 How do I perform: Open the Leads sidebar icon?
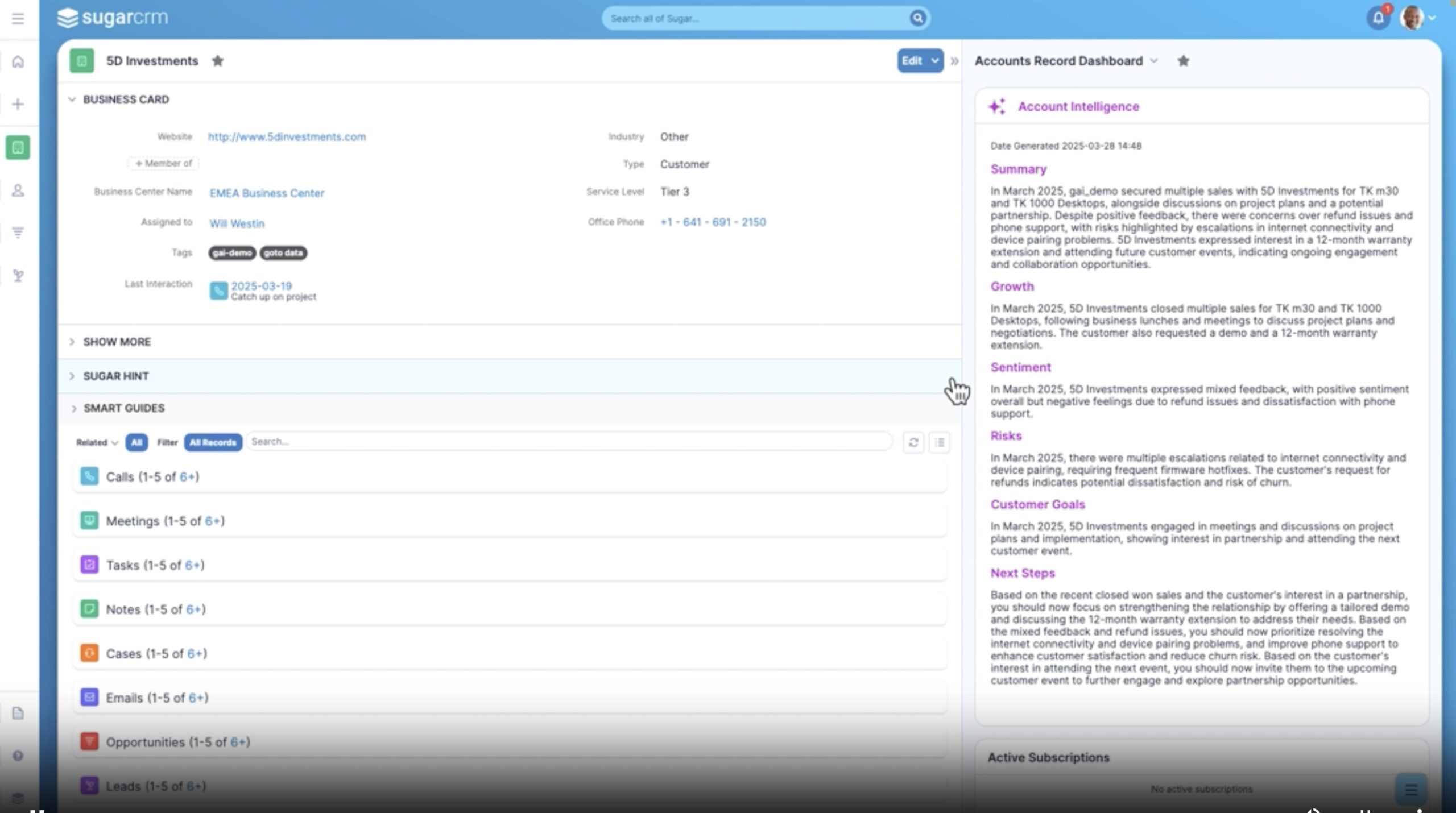point(18,276)
